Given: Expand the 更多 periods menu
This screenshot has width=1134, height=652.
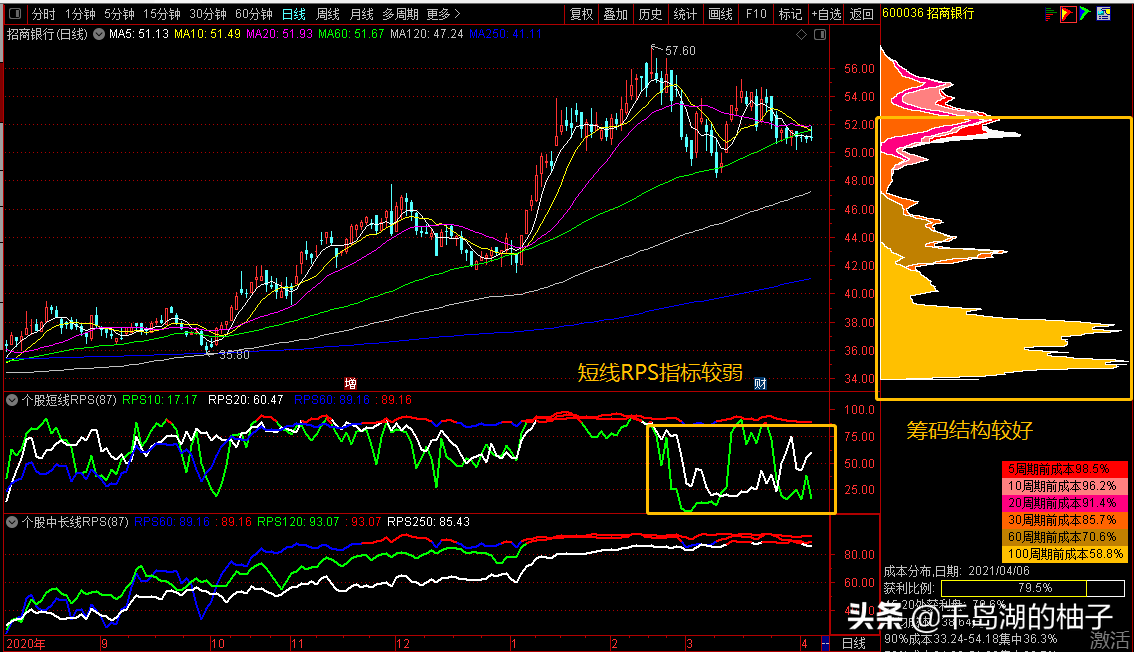Looking at the screenshot, I should point(443,14).
